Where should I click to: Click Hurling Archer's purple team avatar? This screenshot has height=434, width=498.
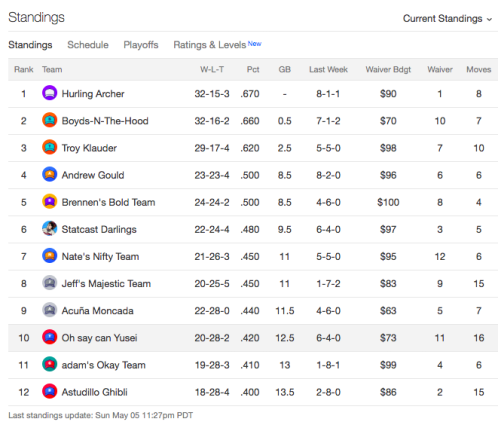tap(49, 93)
